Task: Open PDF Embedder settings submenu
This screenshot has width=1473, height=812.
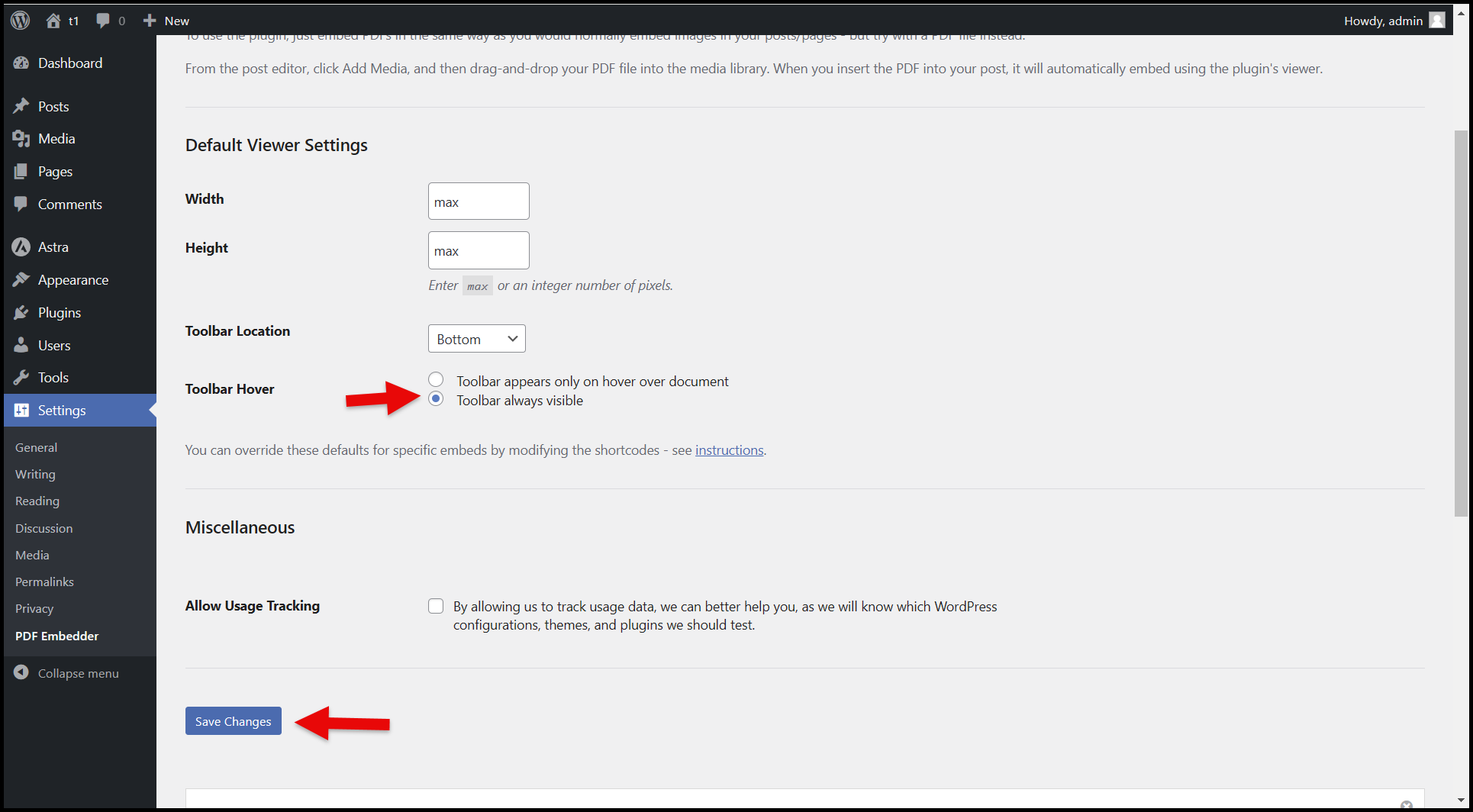Action: pos(57,636)
